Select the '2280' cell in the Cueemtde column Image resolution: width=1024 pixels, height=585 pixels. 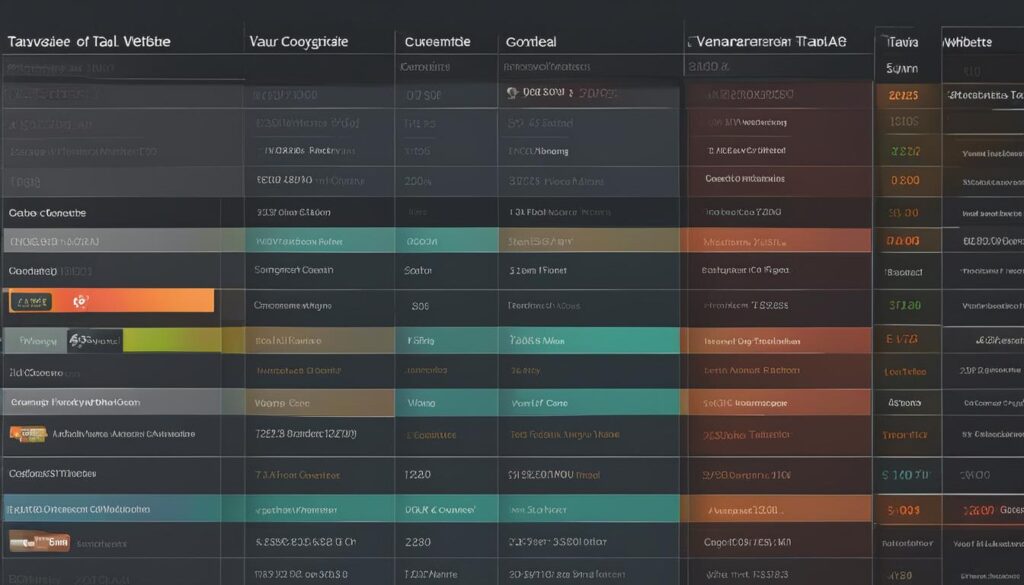click(417, 542)
